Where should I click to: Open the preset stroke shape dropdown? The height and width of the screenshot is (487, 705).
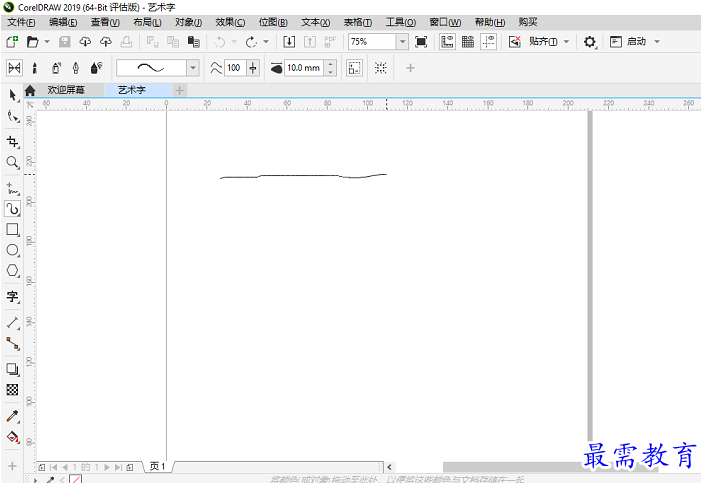click(193, 68)
